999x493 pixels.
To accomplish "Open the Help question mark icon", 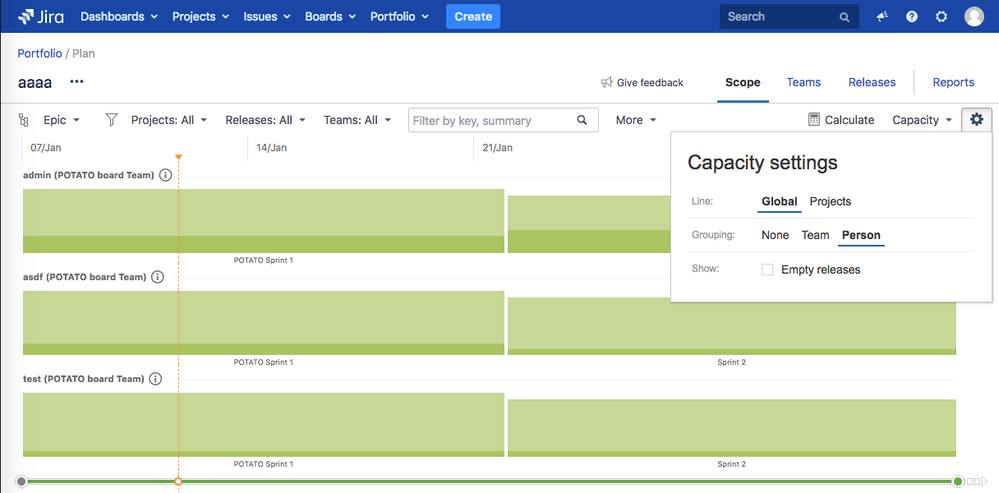I will [912, 17].
